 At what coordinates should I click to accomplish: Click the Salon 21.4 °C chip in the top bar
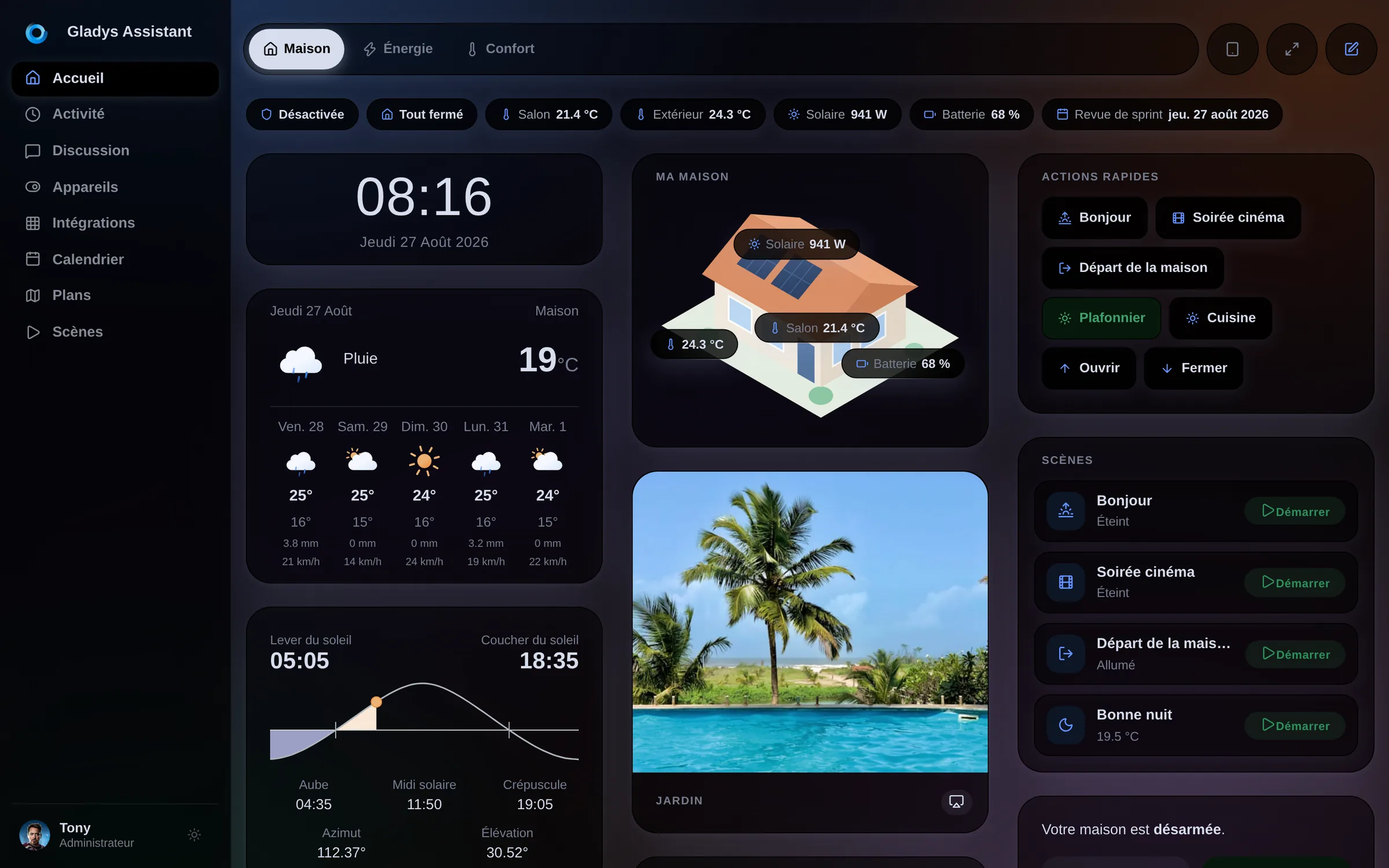pos(549,115)
